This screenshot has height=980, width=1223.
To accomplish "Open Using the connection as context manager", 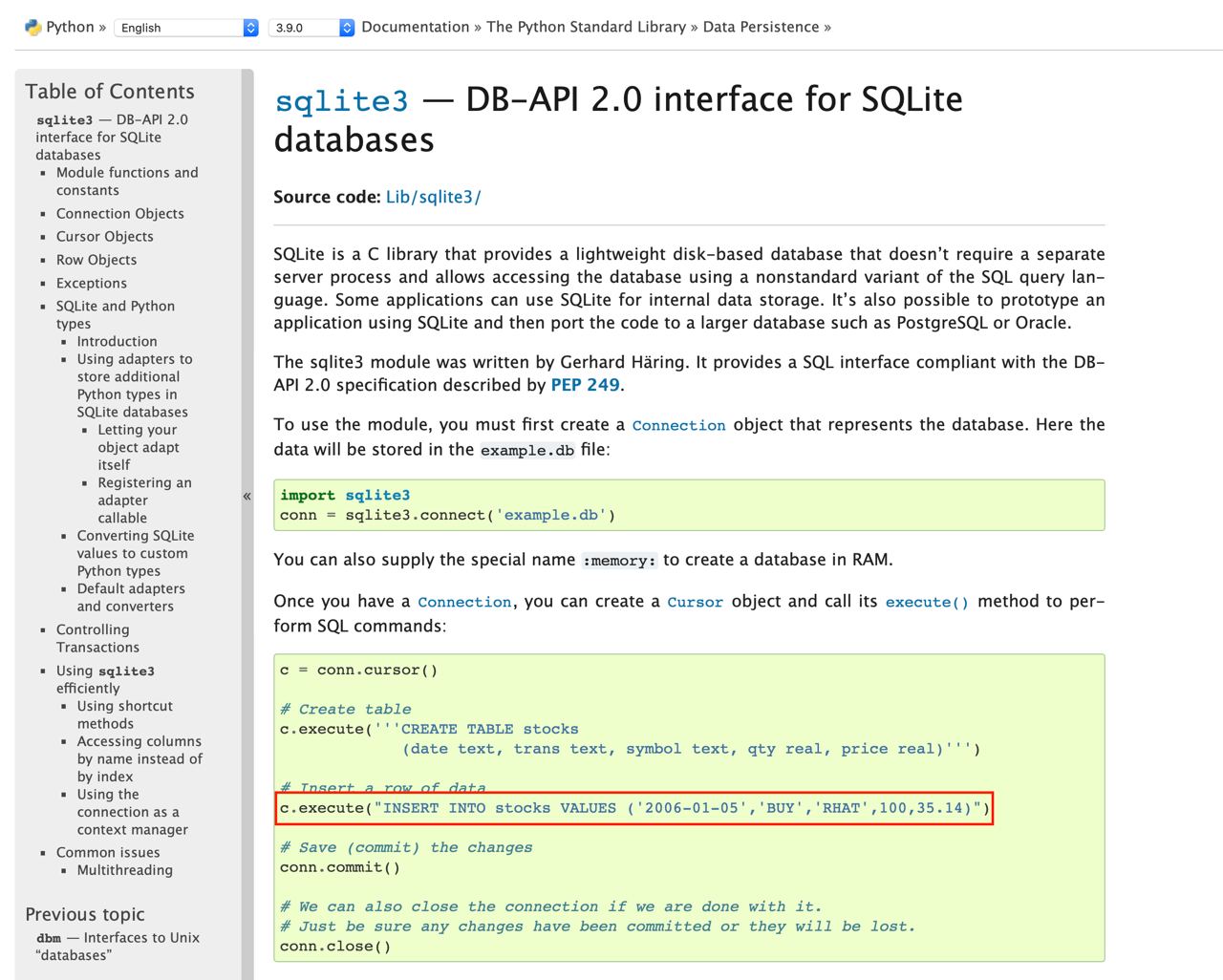I will 133,812.
